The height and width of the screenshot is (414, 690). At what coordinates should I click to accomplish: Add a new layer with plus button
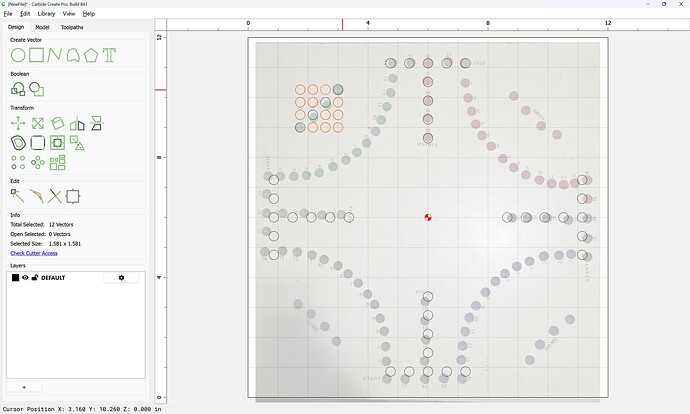pos(24,387)
